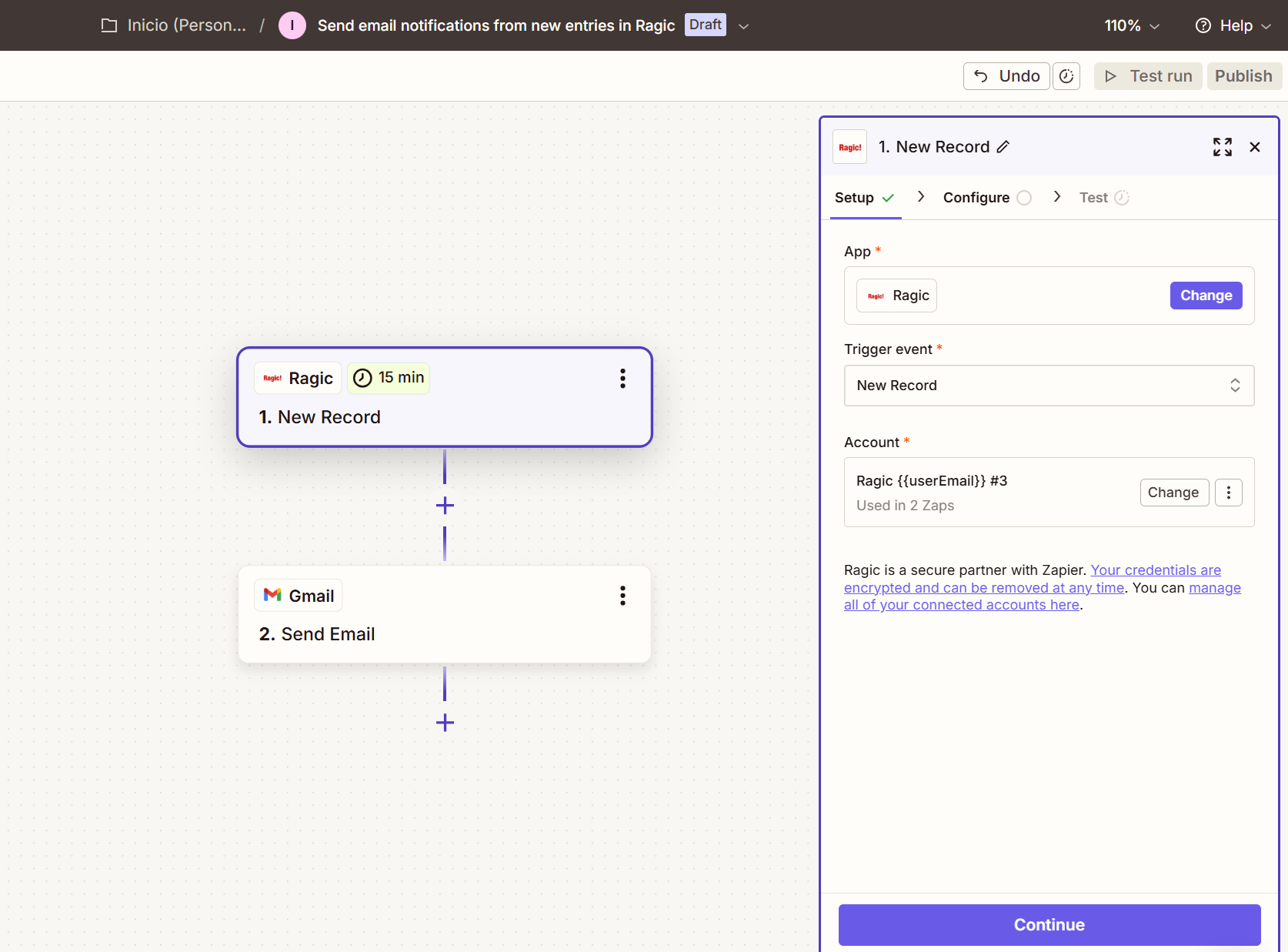Select the Gmail Send Email step card
Image resolution: width=1288 pixels, height=952 pixels.
[445, 614]
